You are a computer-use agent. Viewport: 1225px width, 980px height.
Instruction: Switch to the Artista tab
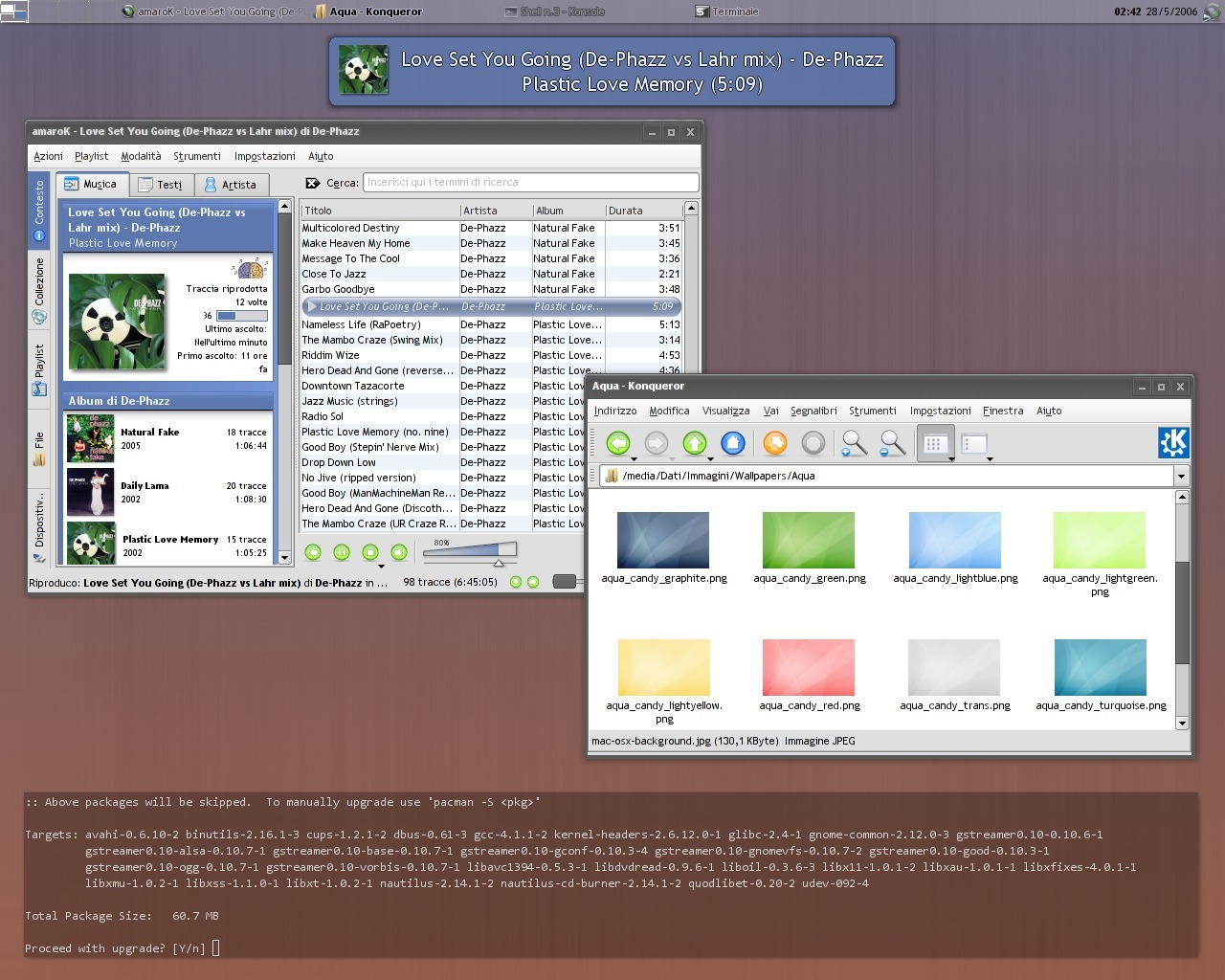tap(231, 185)
